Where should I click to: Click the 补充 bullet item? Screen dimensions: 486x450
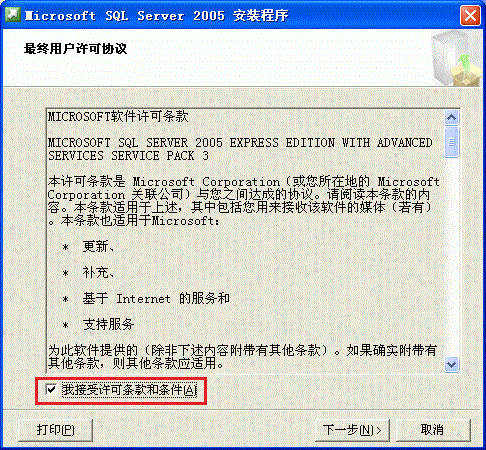pos(98,273)
